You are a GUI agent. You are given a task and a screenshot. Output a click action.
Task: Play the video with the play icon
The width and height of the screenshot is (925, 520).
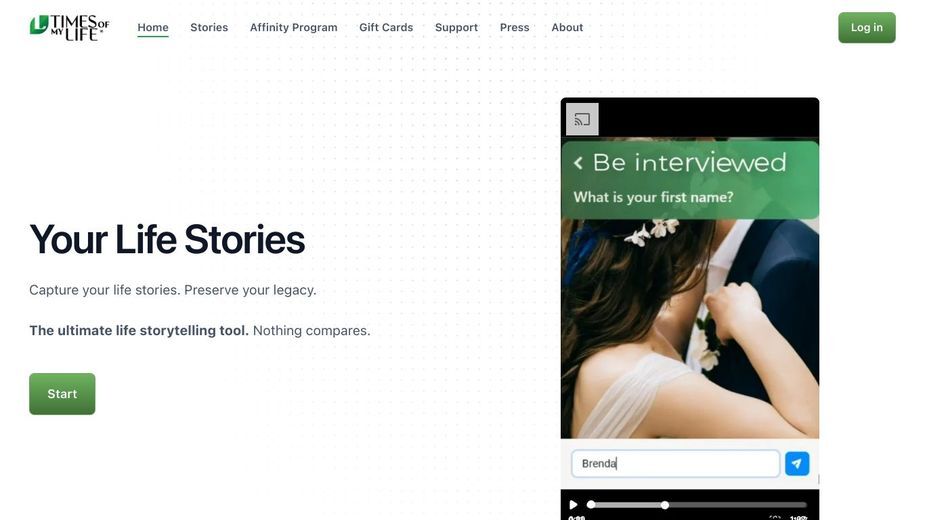coord(573,505)
